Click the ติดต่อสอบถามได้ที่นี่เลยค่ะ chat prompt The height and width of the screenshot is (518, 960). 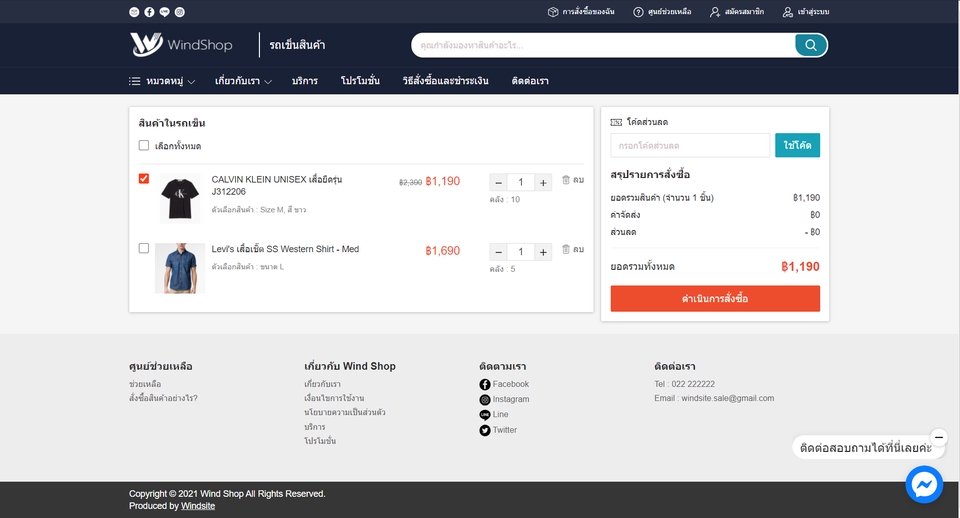(866, 448)
